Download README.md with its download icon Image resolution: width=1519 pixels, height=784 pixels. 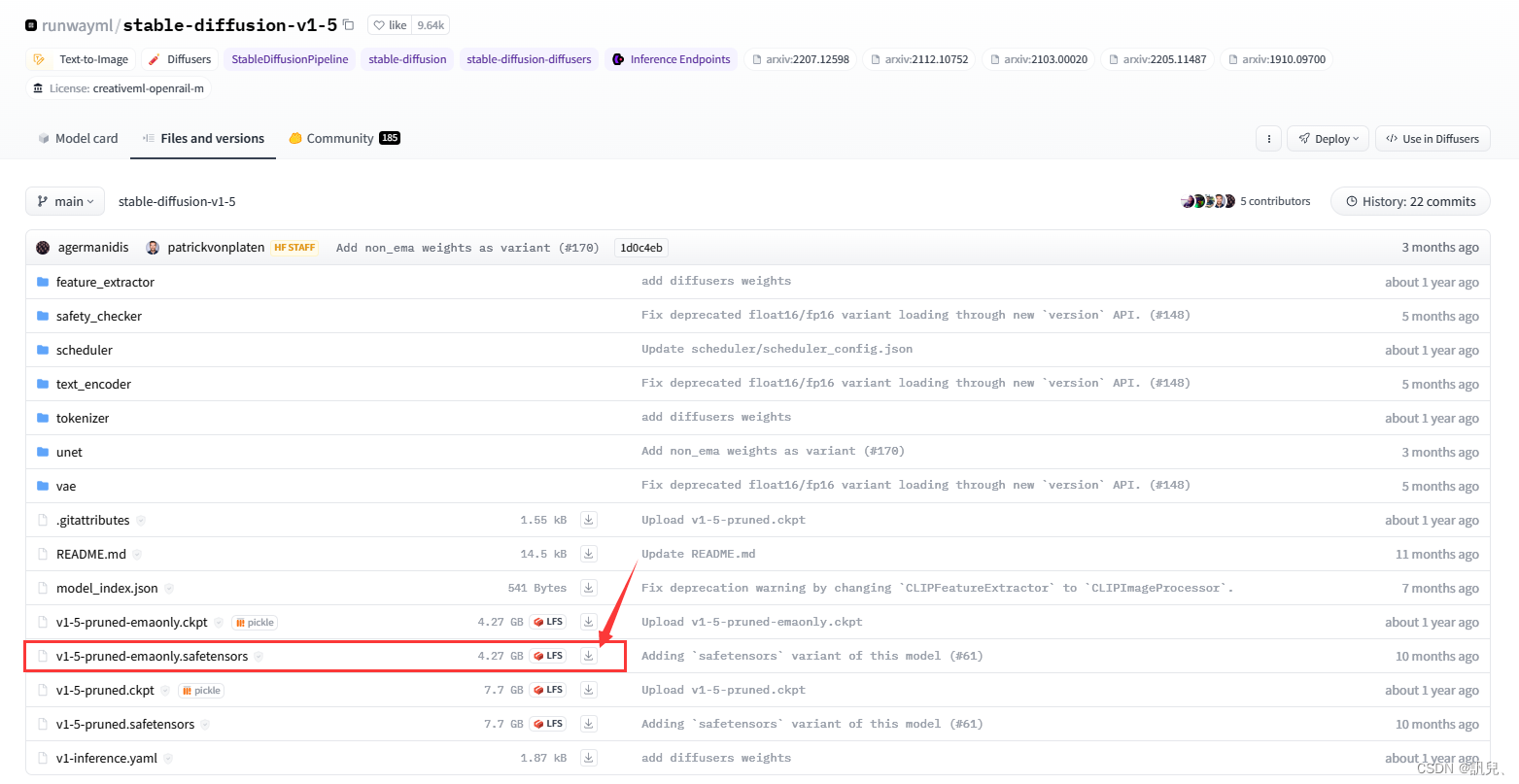point(588,554)
